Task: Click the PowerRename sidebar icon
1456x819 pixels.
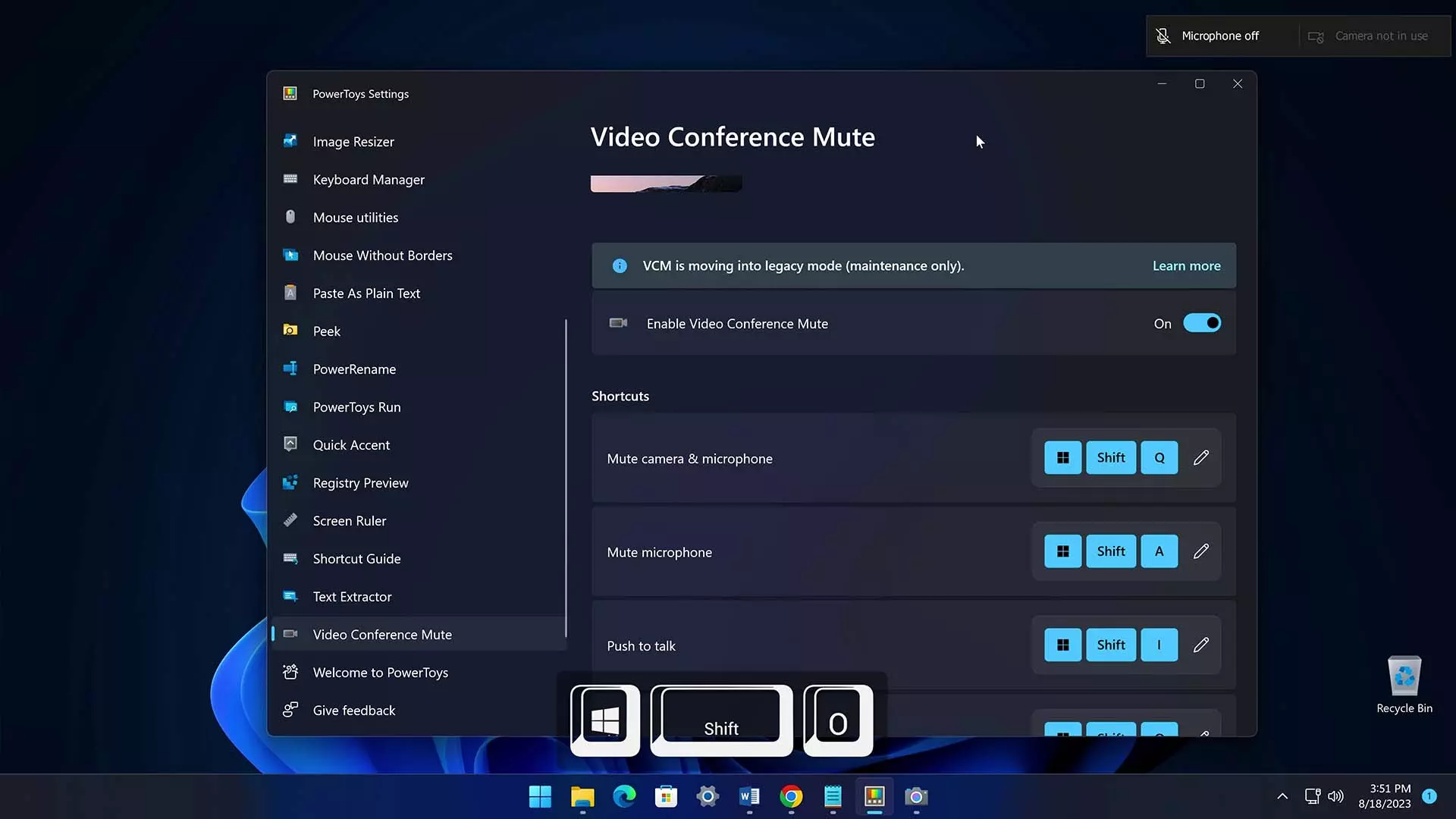Action: [x=290, y=369]
